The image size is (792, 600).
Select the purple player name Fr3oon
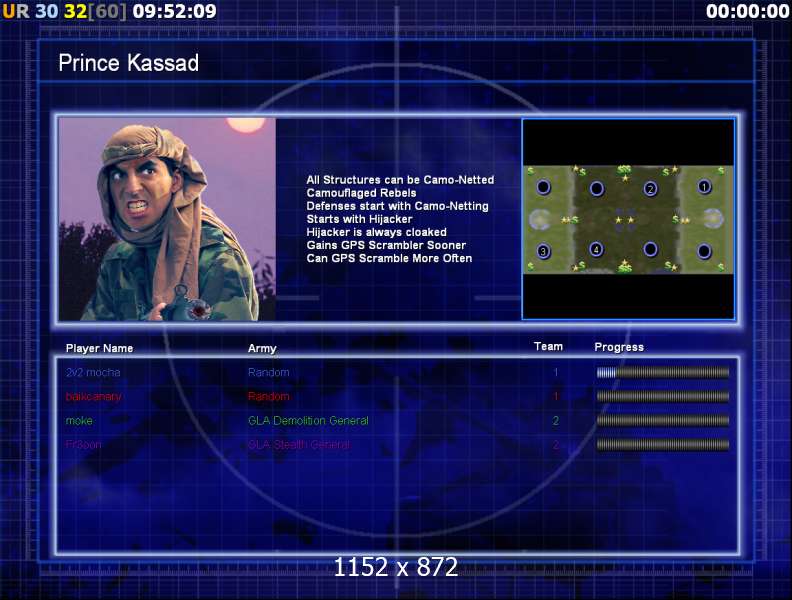click(x=84, y=444)
